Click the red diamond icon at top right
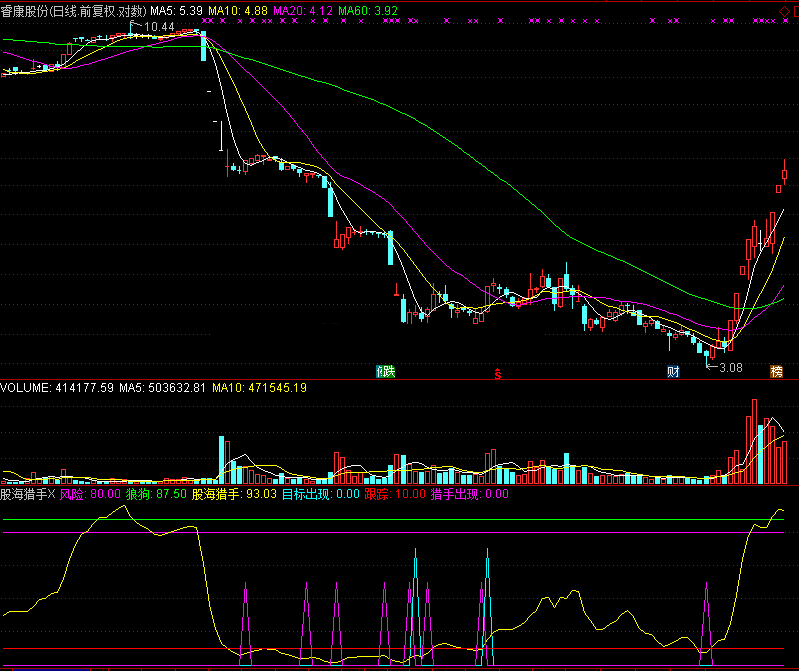This screenshot has width=799, height=671. coord(784,11)
